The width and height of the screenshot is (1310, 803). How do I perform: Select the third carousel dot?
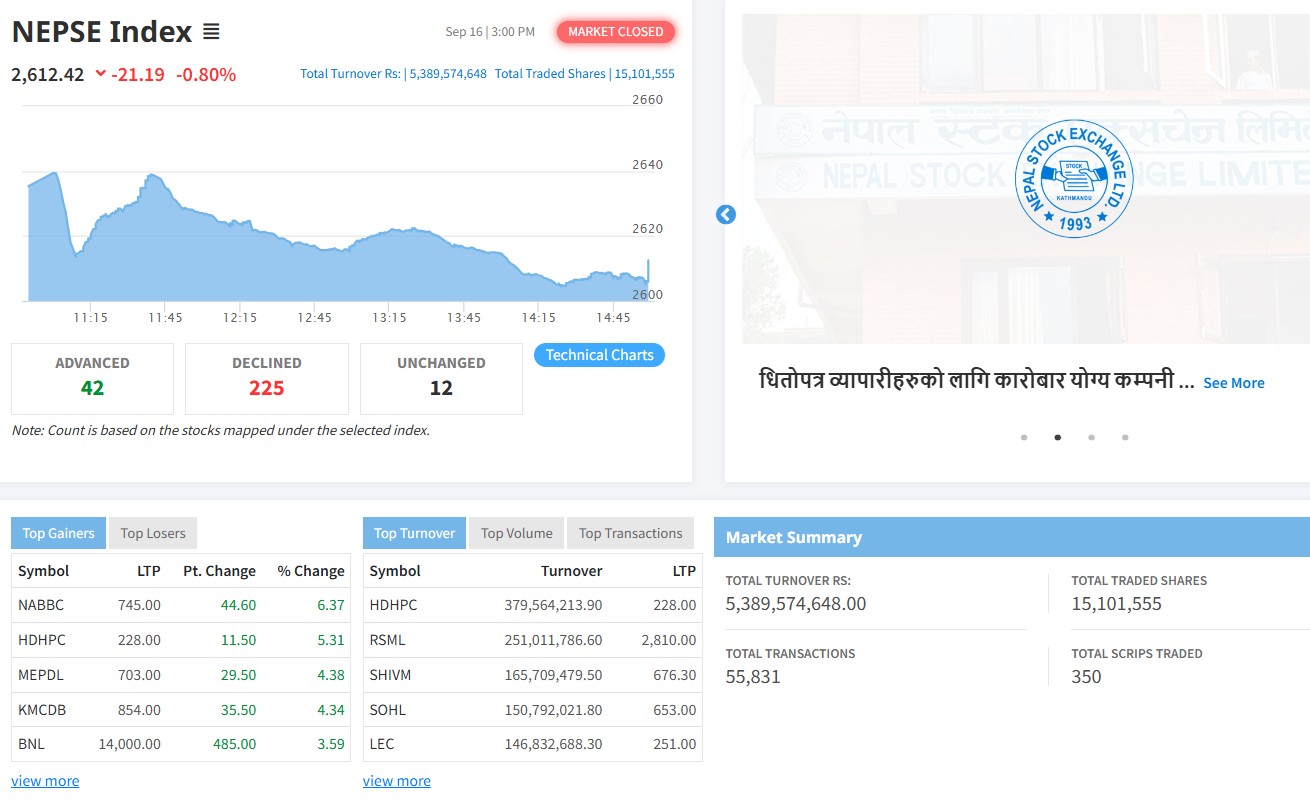(x=1091, y=437)
